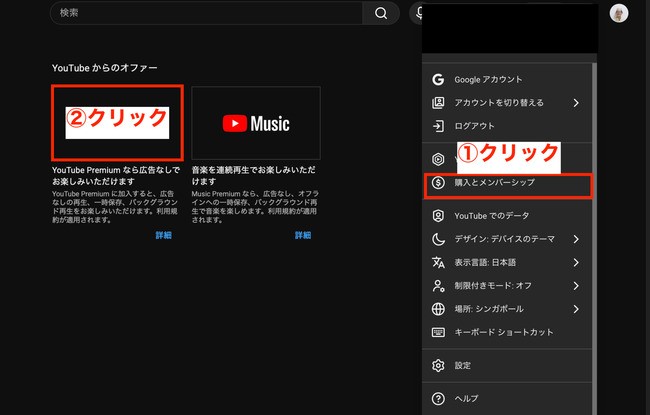
Task: Expand the 表示言語 chevron arrow
Action: [576, 262]
